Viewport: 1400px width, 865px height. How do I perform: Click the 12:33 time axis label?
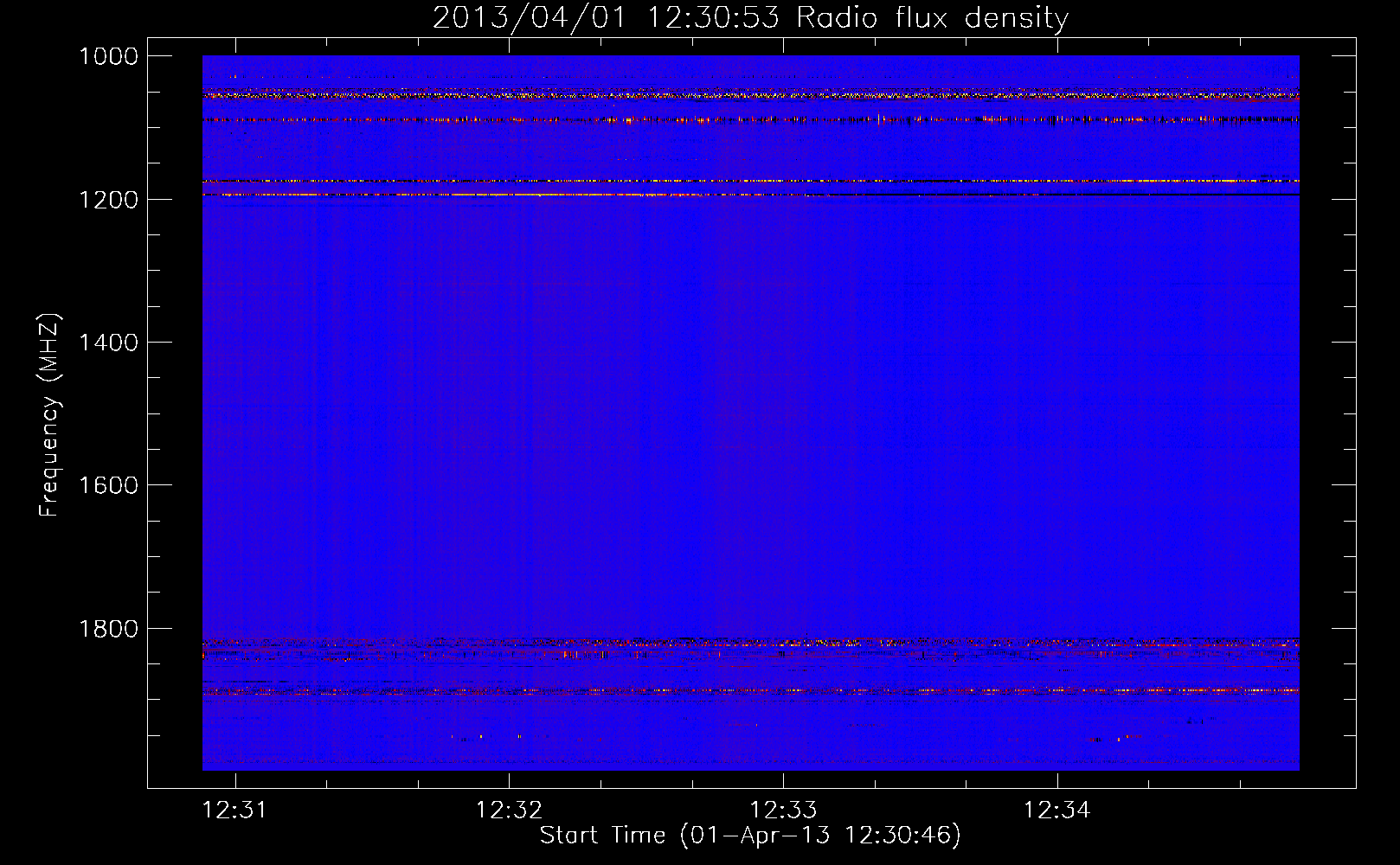coord(783,810)
